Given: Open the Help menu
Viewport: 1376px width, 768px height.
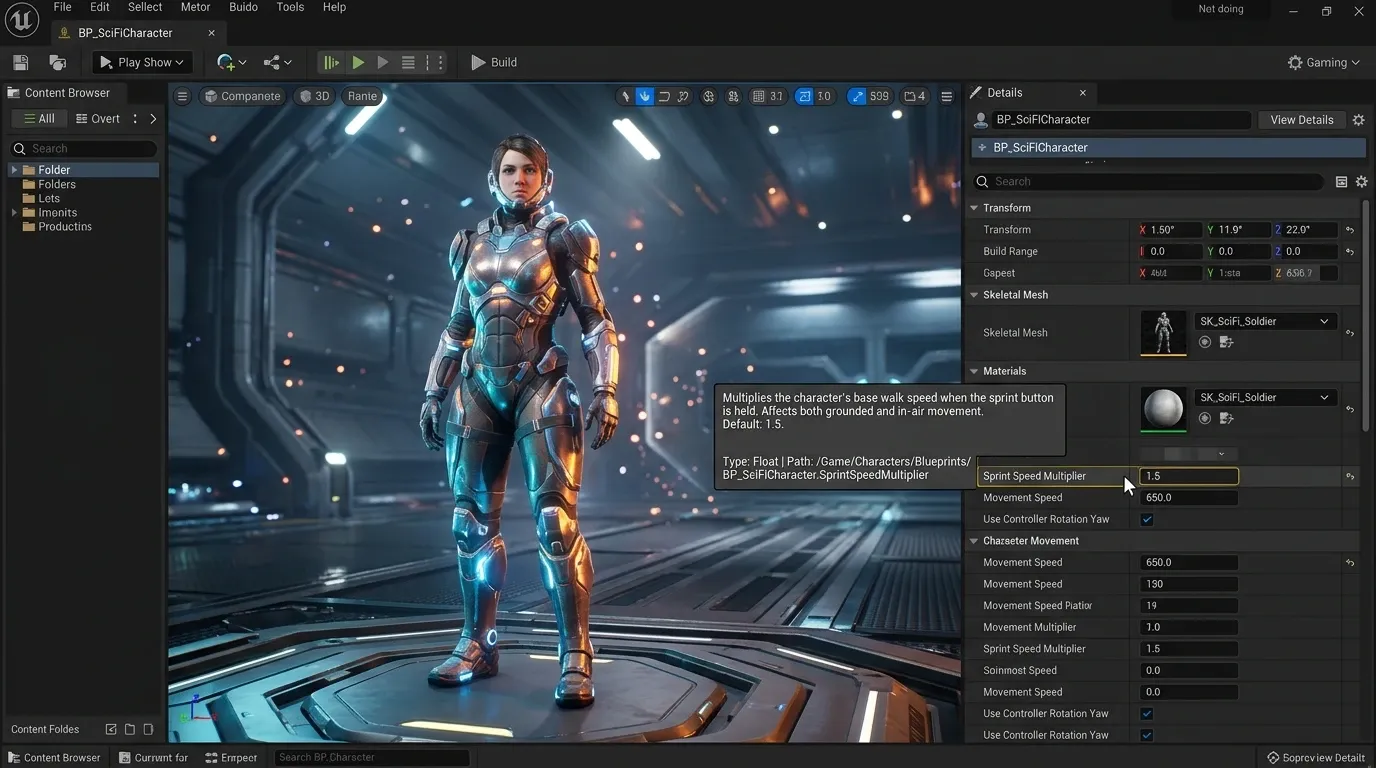Looking at the screenshot, I should coord(334,7).
